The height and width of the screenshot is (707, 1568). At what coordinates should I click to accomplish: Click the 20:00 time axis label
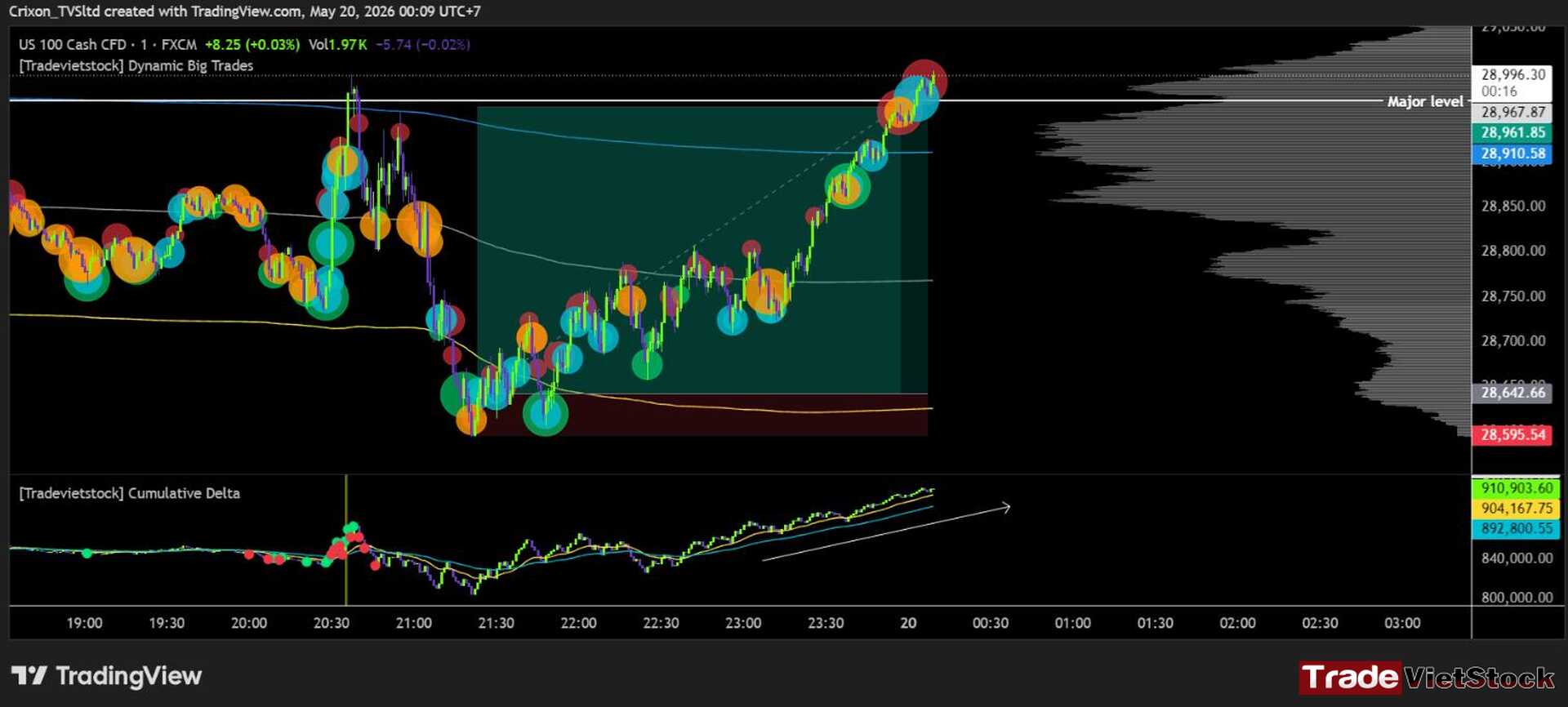(249, 623)
